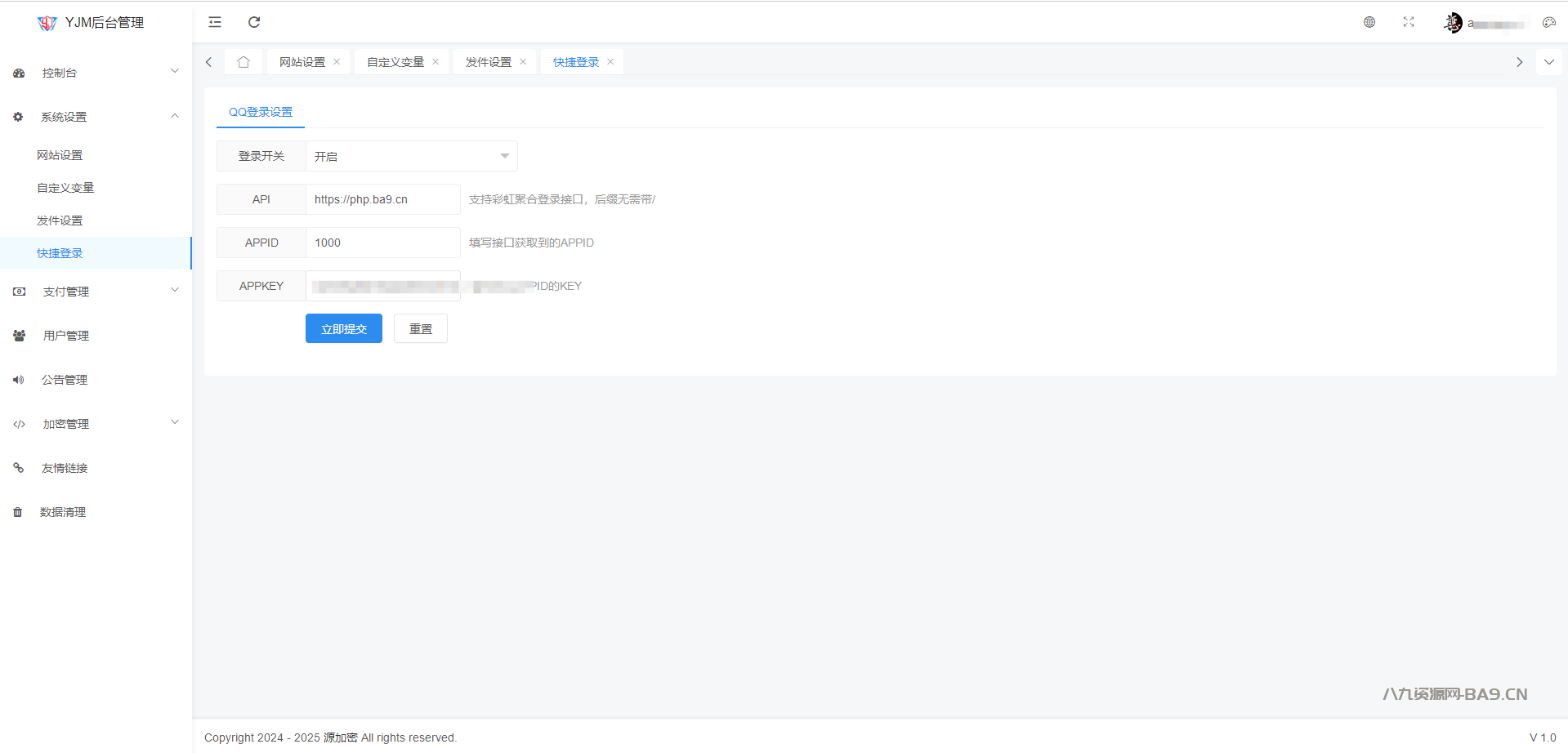
Task: Switch to the 网站设置 tab
Action: (302, 62)
